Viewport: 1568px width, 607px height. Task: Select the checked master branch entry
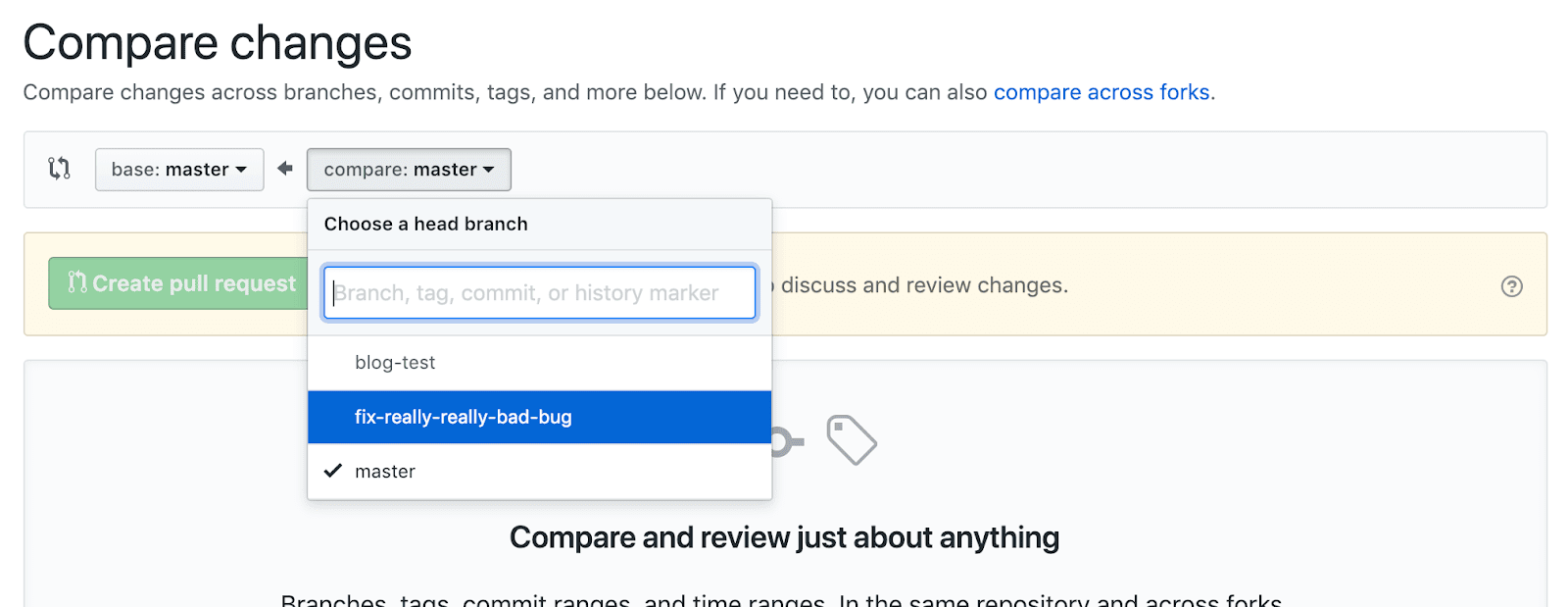click(385, 472)
